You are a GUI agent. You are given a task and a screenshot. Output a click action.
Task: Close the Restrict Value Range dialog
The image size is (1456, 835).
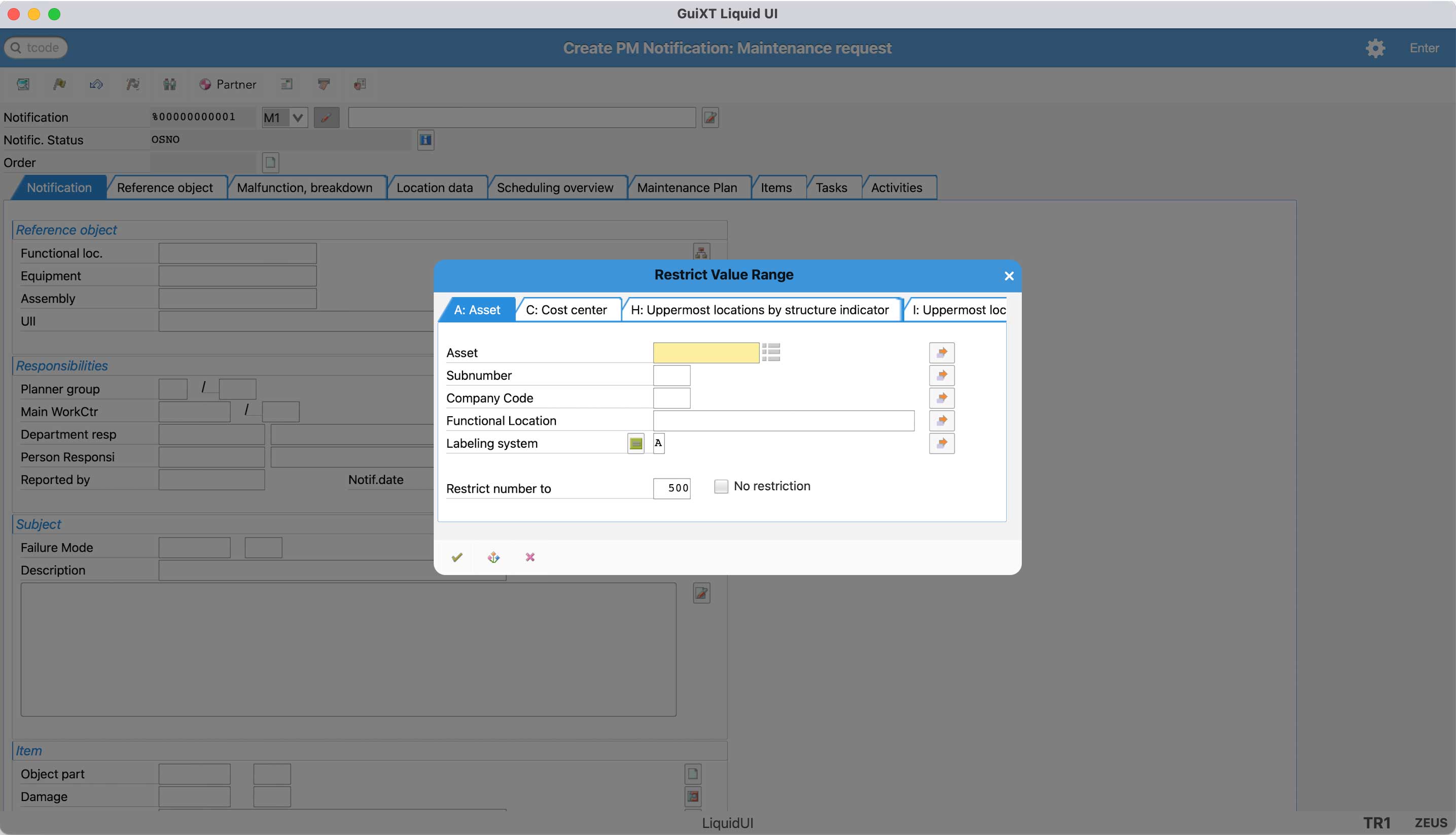[1009, 276]
